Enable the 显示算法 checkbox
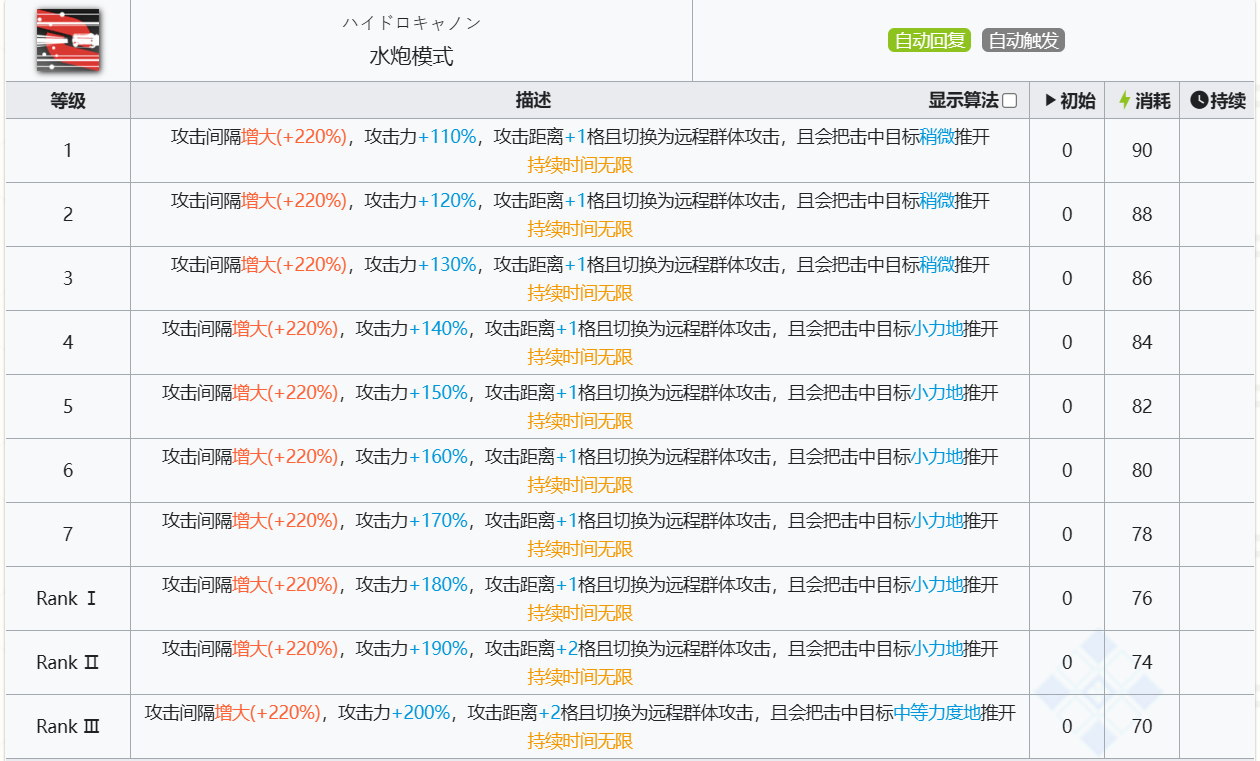The image size is (1260, 761). click(1010, 101)
